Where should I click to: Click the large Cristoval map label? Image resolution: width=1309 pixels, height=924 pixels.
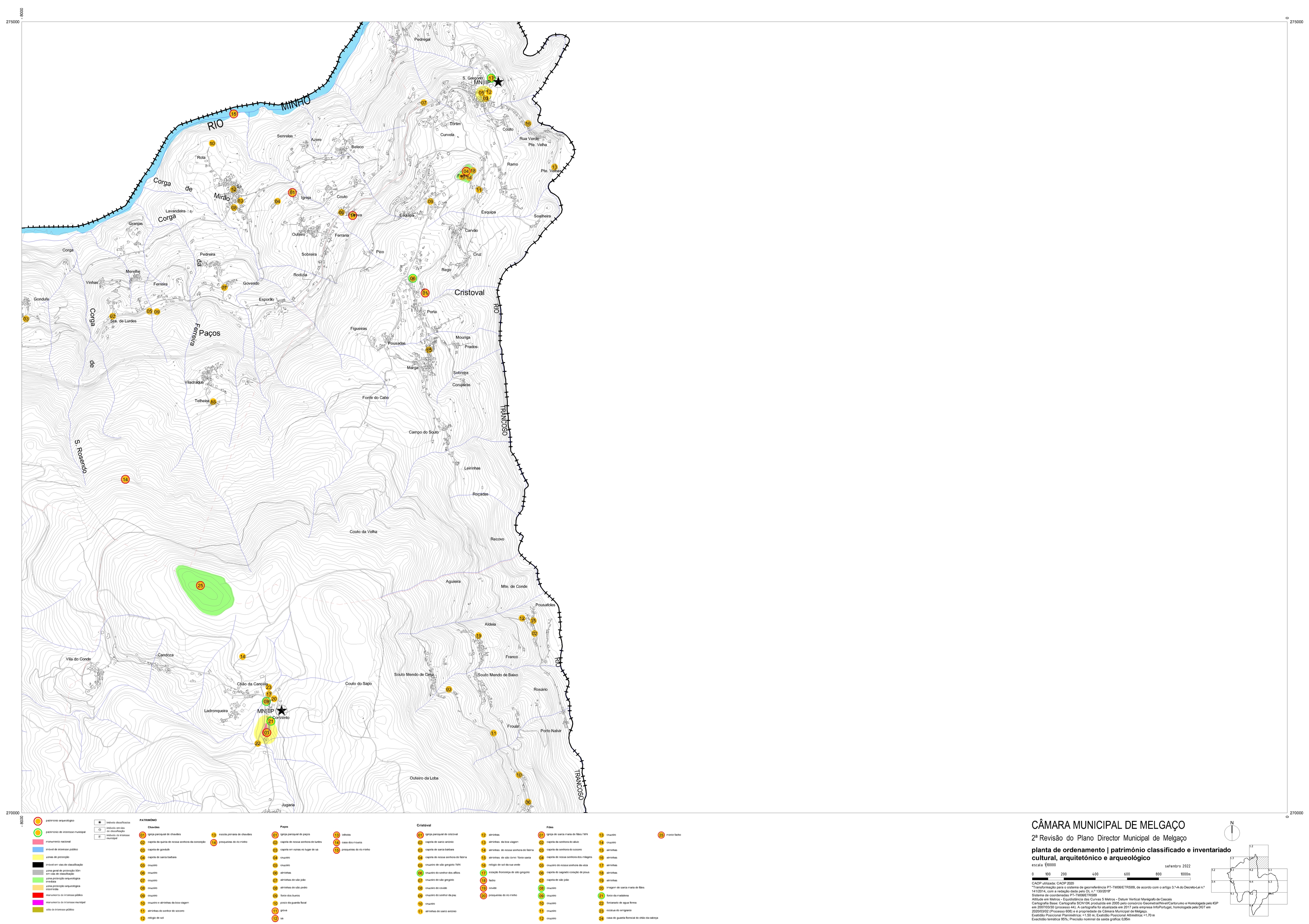(x=469, y=293)
